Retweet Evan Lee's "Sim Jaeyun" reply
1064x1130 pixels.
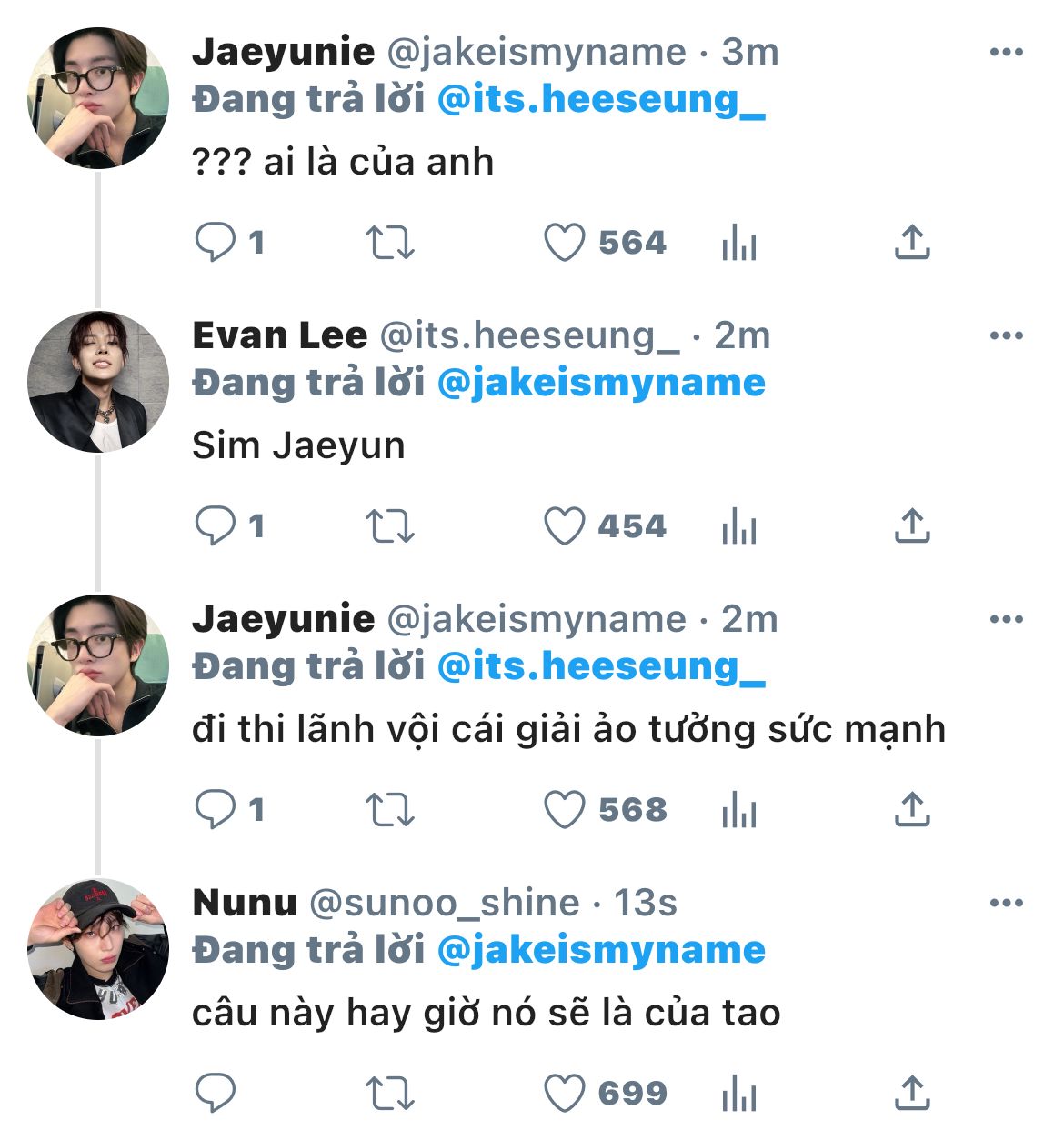[389, 526]
